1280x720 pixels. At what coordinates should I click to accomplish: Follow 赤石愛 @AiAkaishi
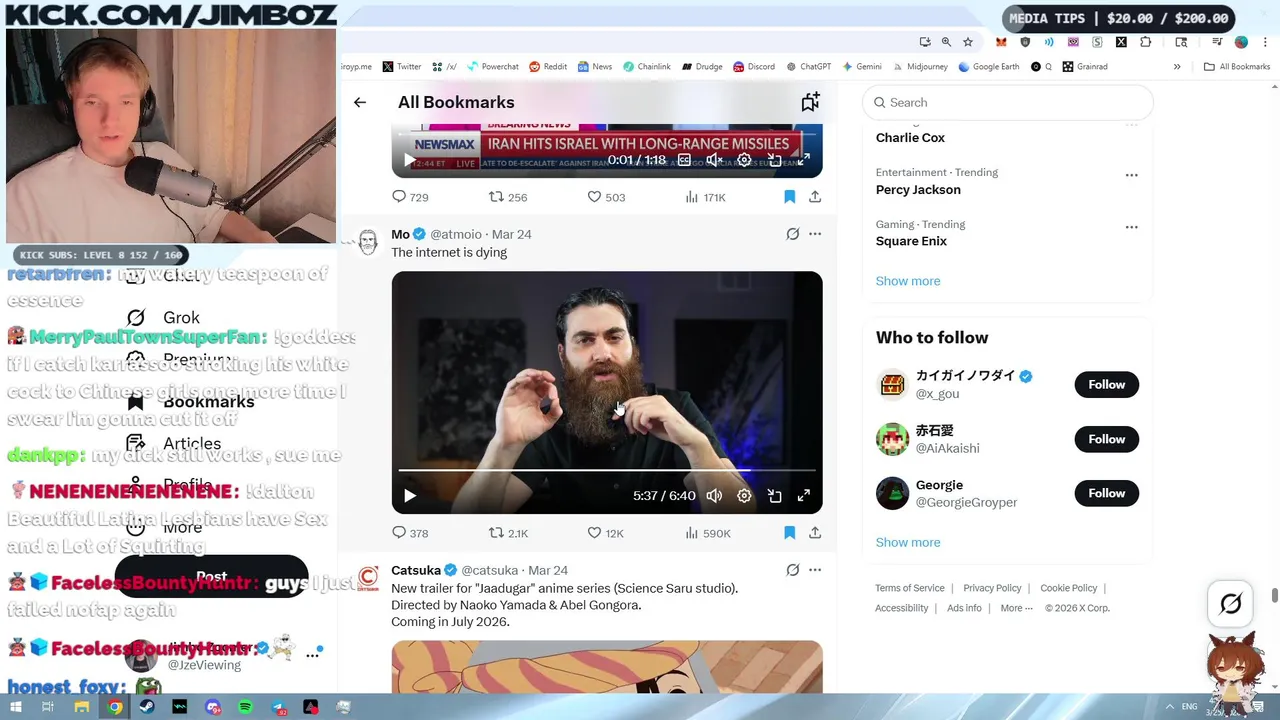click(1106, 439)
